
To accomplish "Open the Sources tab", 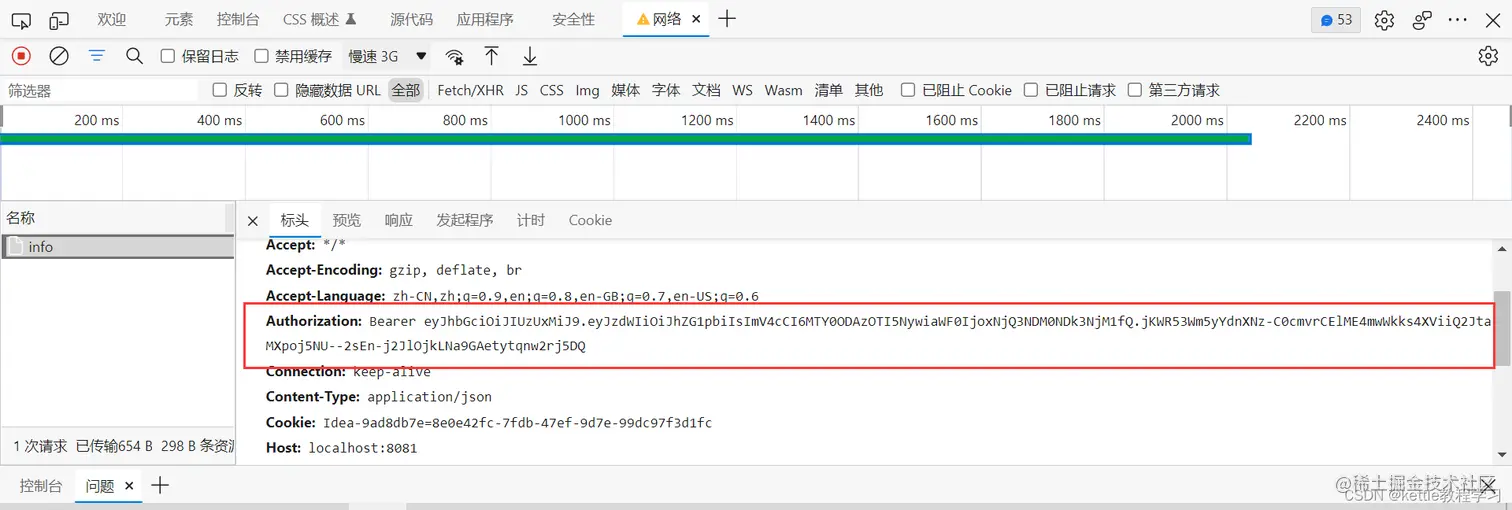I will 412,19.
